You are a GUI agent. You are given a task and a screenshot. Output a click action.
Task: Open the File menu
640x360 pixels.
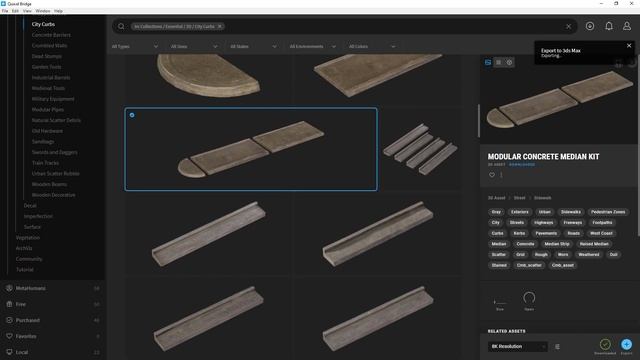[x=5, y=11]
